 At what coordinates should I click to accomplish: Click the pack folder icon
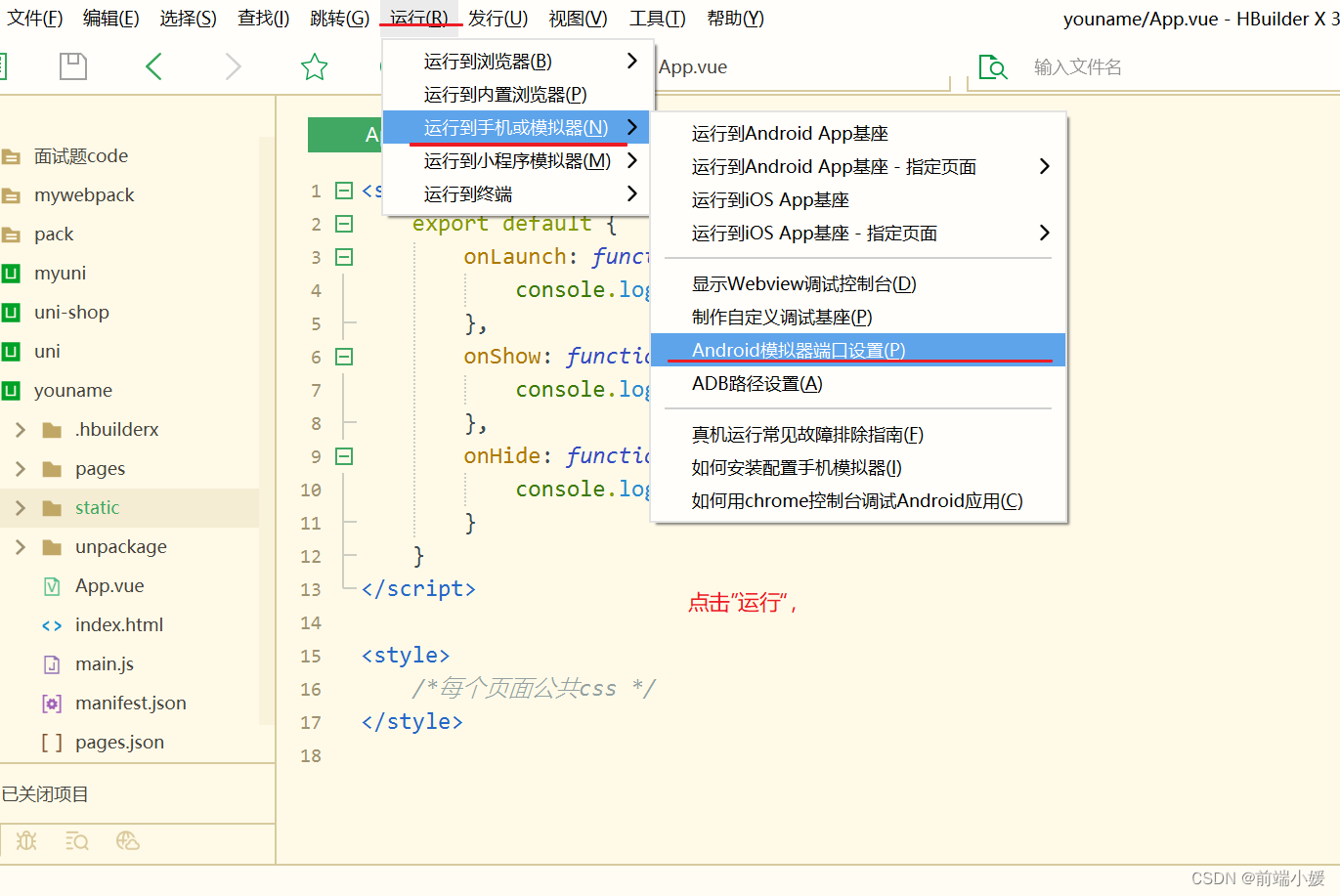click(x=11, y=235)
